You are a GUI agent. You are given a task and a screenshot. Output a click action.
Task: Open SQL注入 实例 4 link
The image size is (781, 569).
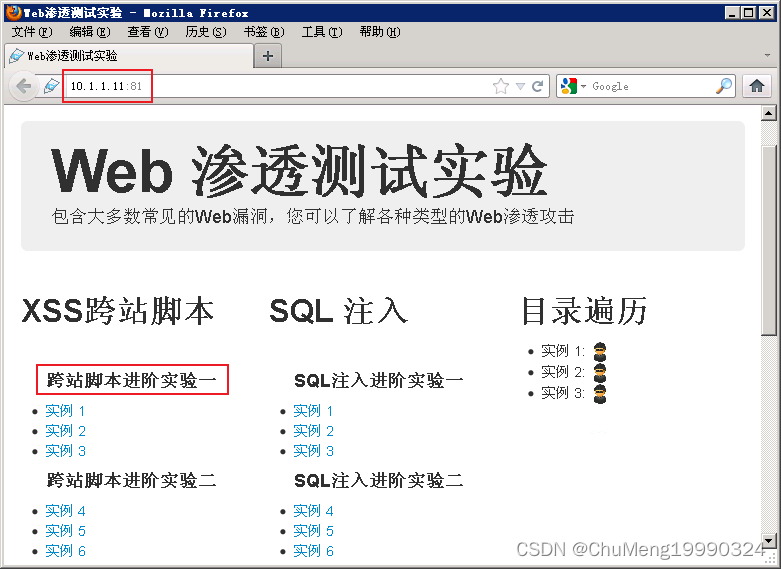coord(313,511)
